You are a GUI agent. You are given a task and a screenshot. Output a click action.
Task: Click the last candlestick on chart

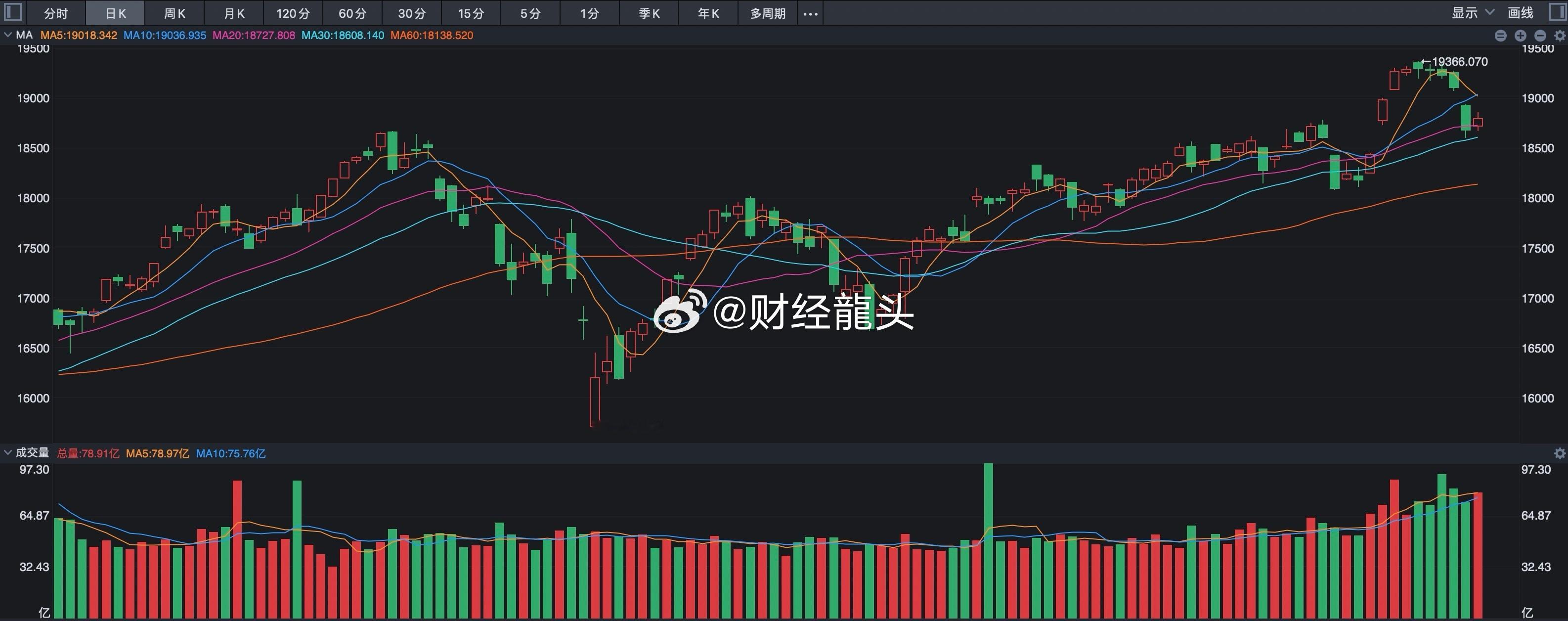coord(1478,122)
